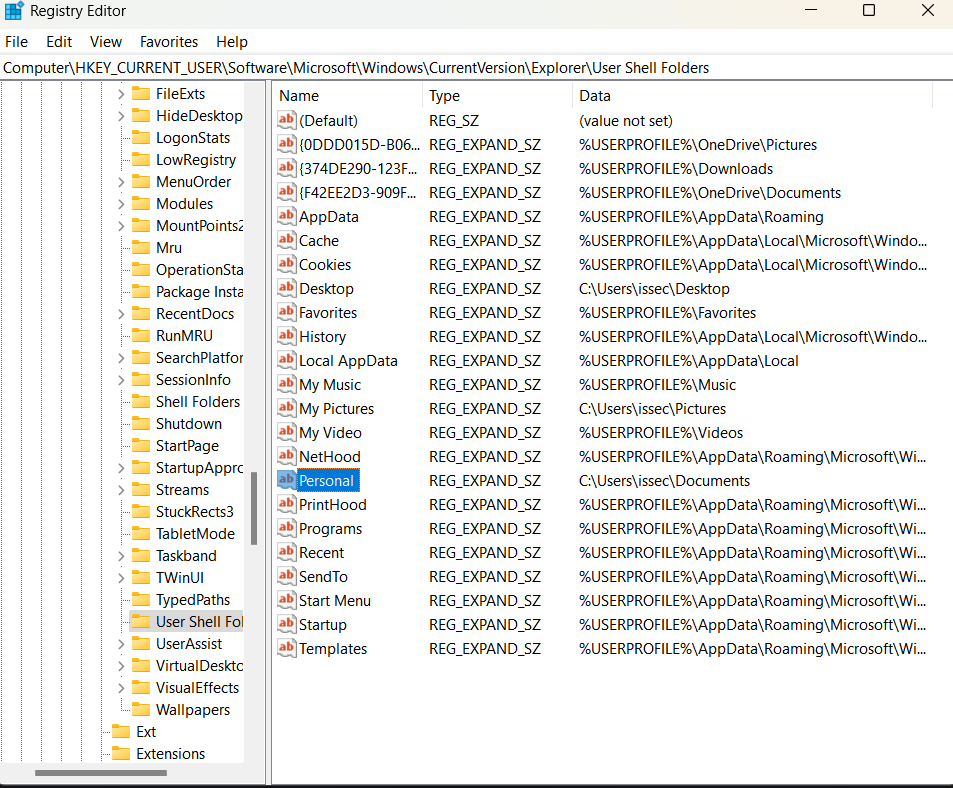Select the TypedPaths tree key
The height and width of the screenshot is (788, 953).
[x=193, y=600]
